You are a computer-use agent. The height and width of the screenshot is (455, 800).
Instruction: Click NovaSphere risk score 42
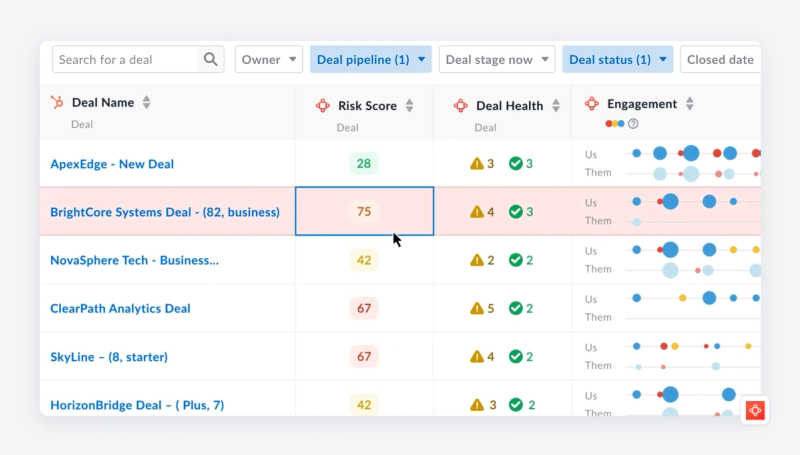364,260
